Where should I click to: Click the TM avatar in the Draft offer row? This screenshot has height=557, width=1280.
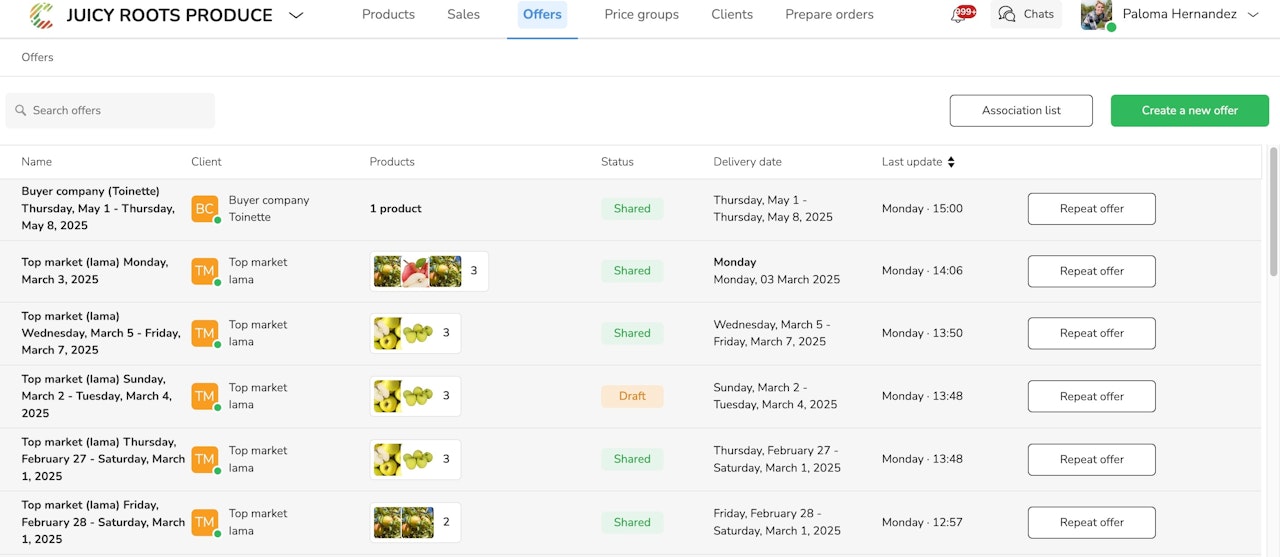coord(204,396)
